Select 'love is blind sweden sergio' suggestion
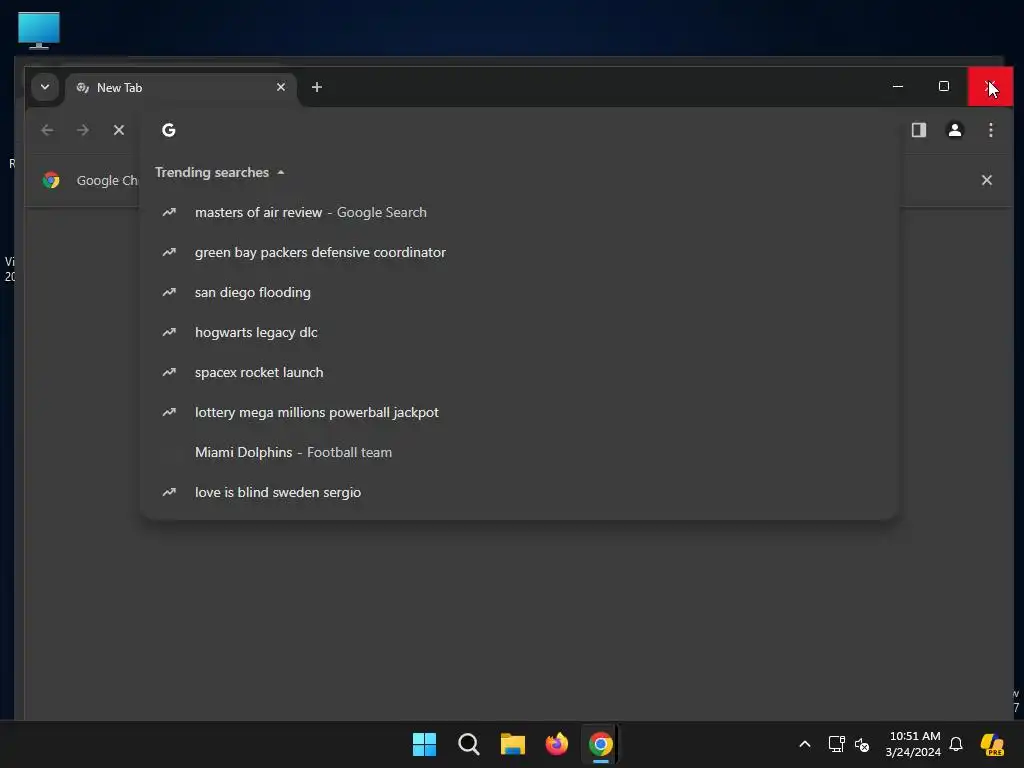 tap(519, 492)
